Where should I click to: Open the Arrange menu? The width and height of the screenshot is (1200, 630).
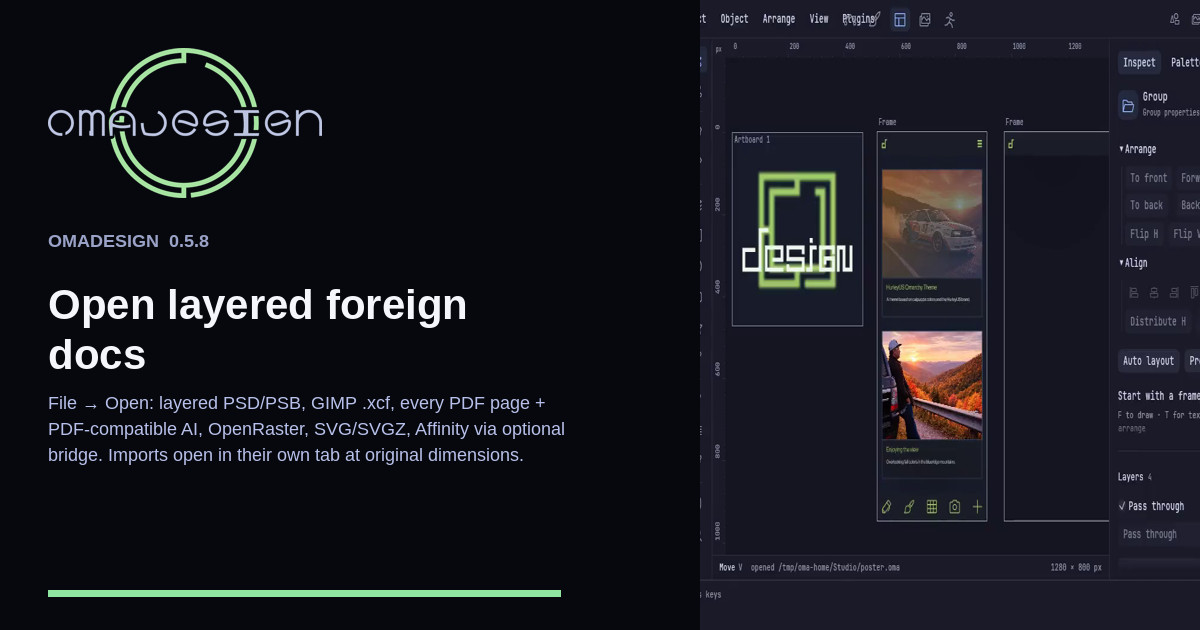pyautogui.click(x=778, y=19)
